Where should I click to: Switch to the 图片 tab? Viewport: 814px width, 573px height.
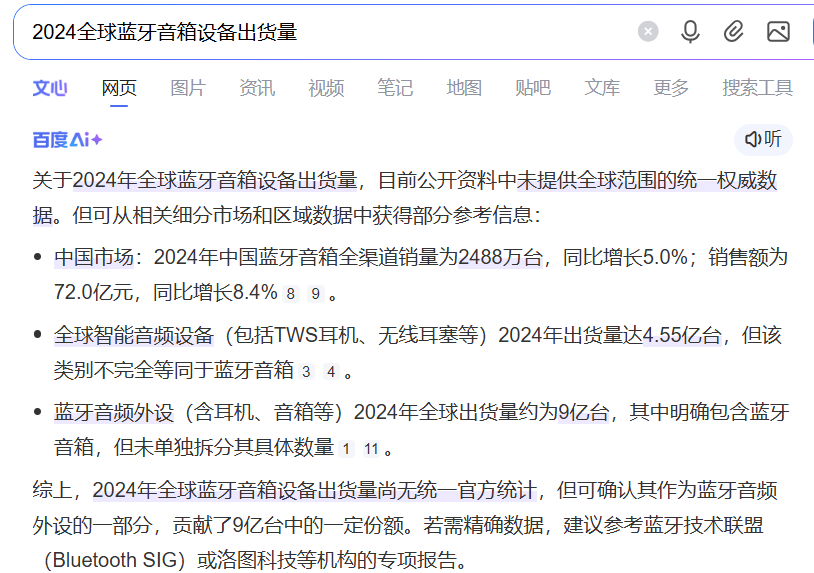[188, 88]
